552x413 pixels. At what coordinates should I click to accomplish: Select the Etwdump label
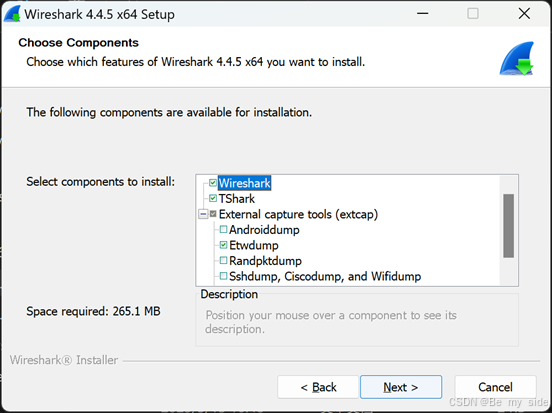(x=253, y=245)
